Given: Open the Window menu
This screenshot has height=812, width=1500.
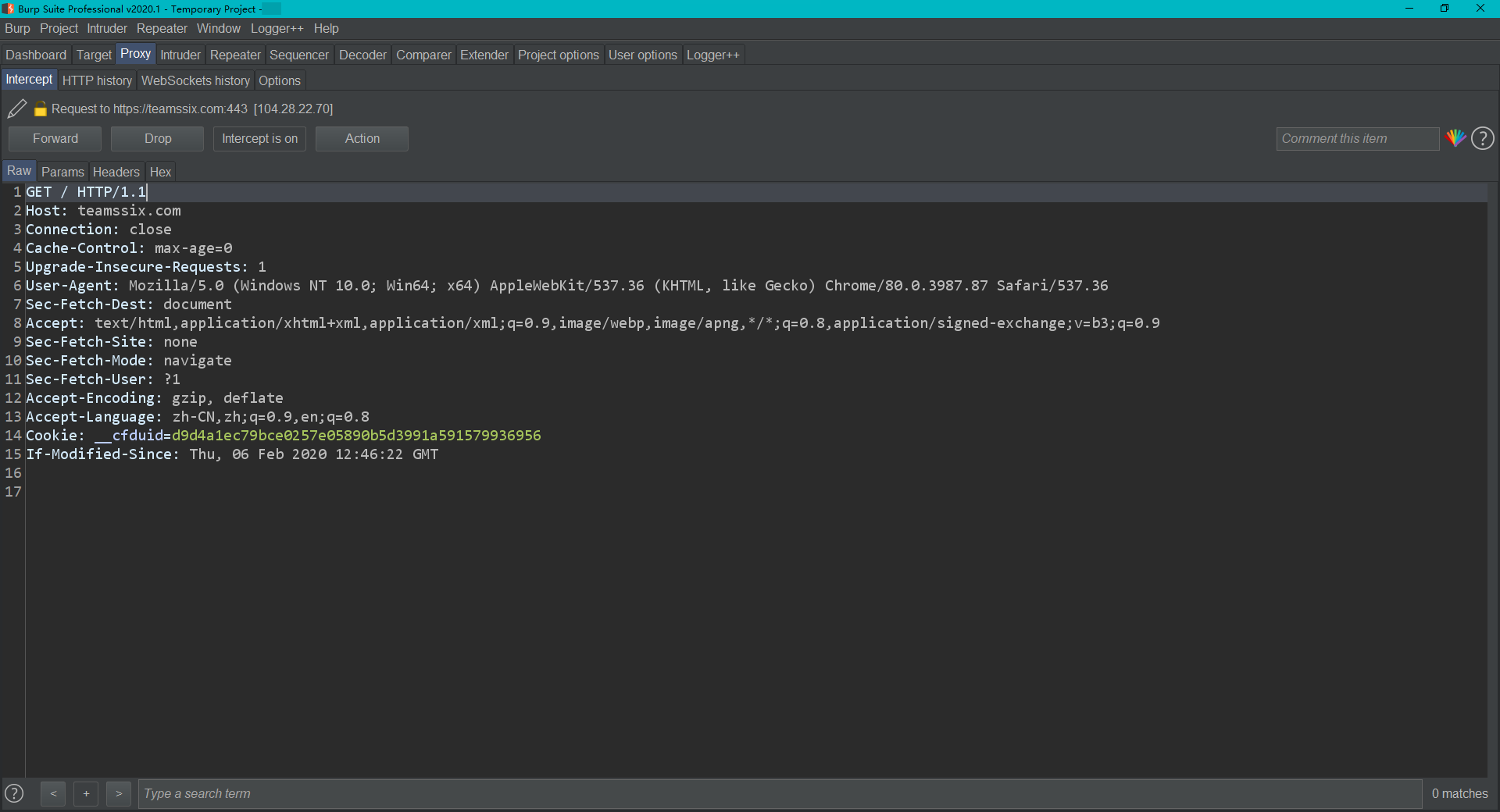Looking at the screenshot, I should (219, 29).
